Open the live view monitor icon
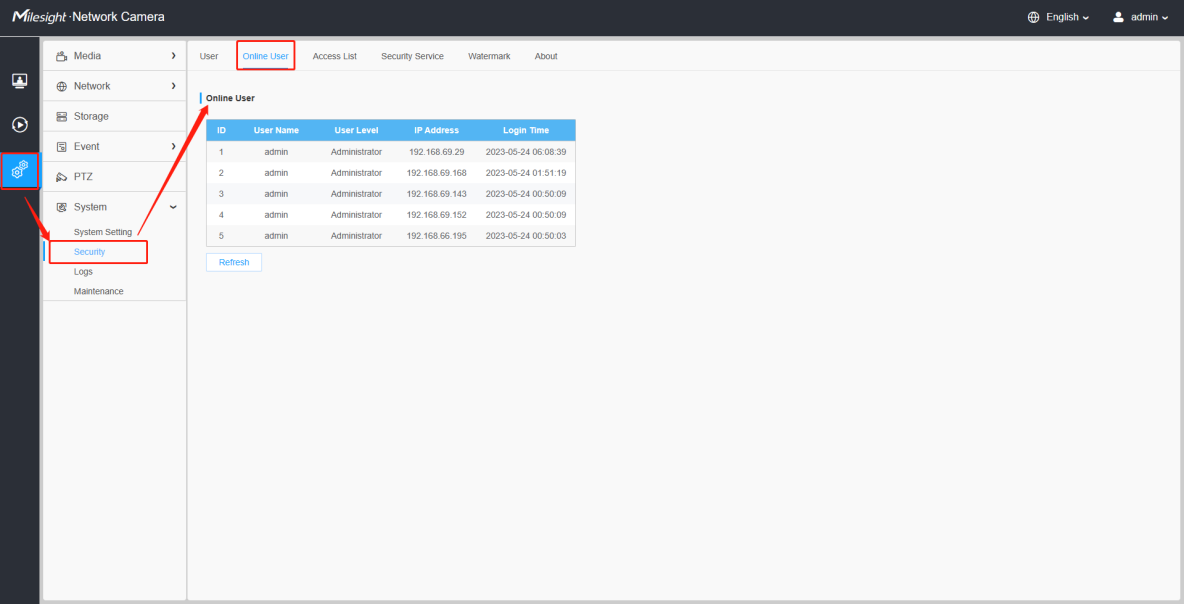The height and width of the screenshot is (604, 1184). tap(20, 80)
